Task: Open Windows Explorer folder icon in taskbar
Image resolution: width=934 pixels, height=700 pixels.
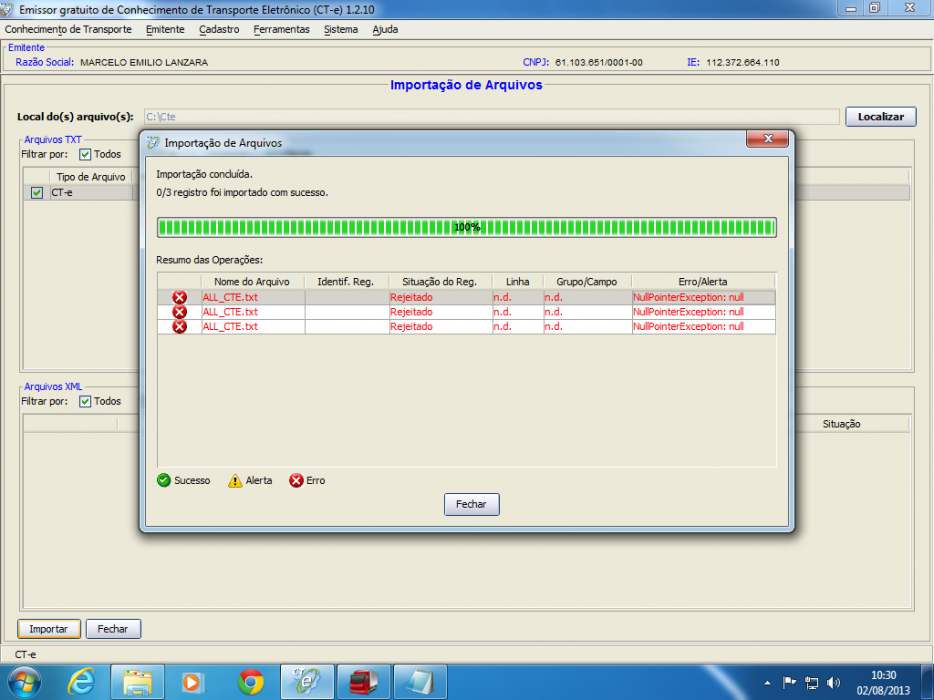Action: pos(137,682)
